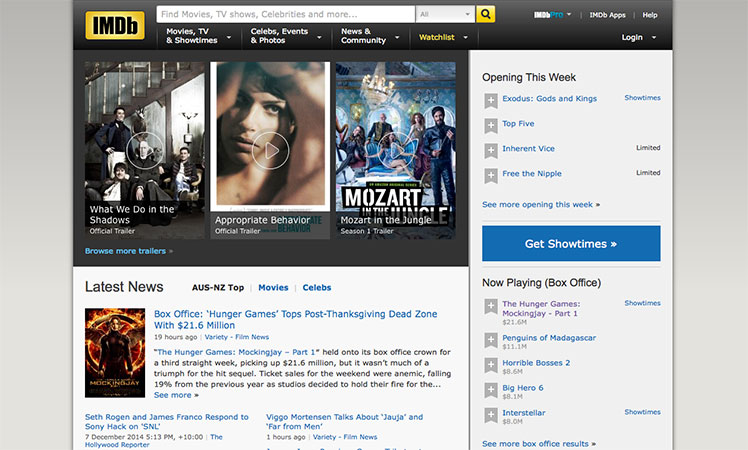The image size is (748, 450).
Task: Open the Mockingjay poster thumbnail
Action: pos(115,353)
